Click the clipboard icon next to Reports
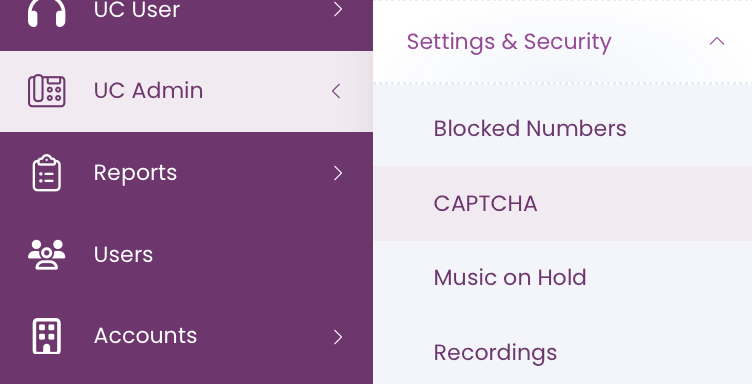Image resolution: width=752 pixels, height=384 pixels. pyautogui.click(x=47, y=173)
